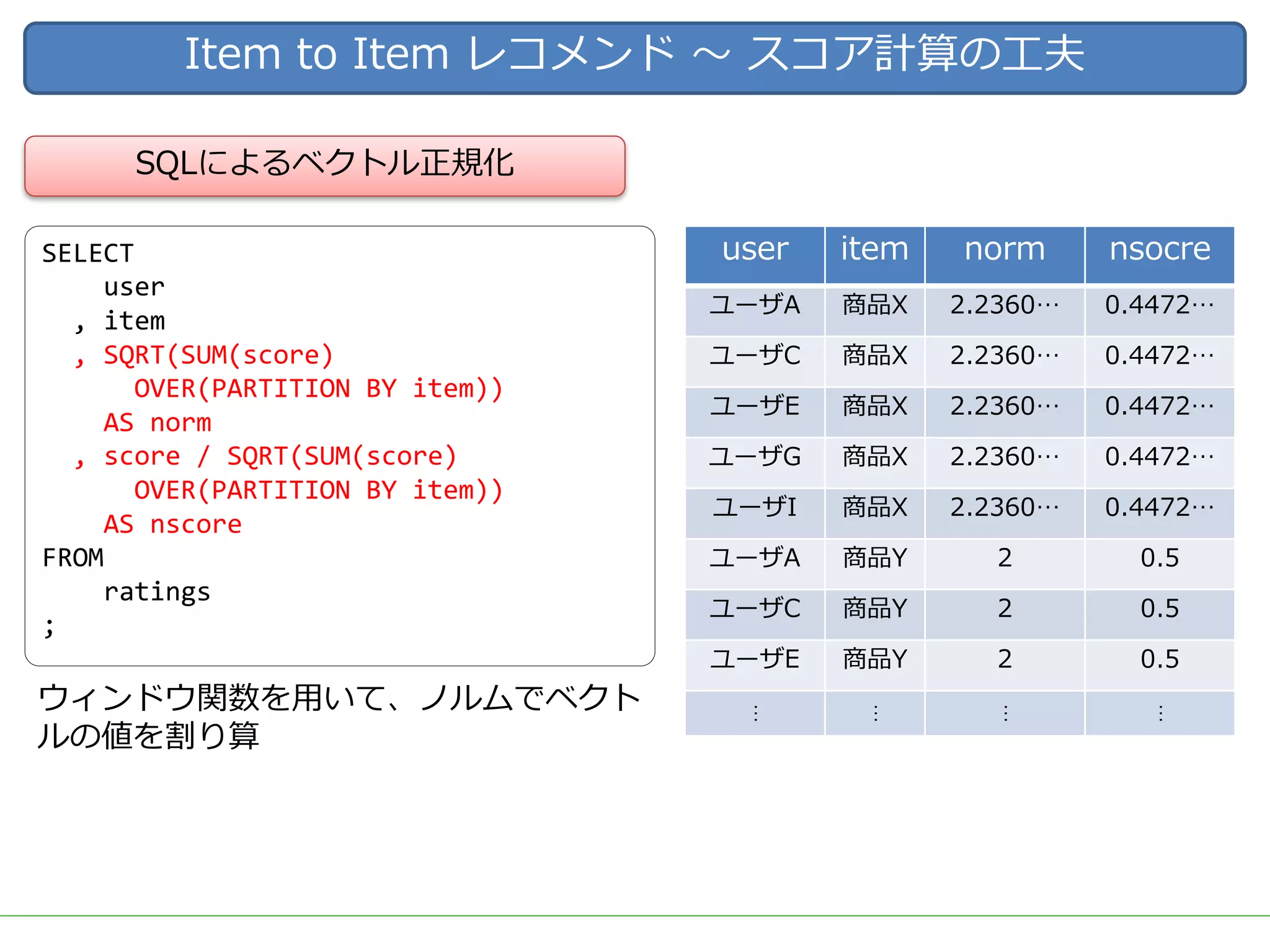Click the ', score / SQRT(SUM(score)' line
Viewport: 1270px width, 952px height.
(x=265, y=457)
